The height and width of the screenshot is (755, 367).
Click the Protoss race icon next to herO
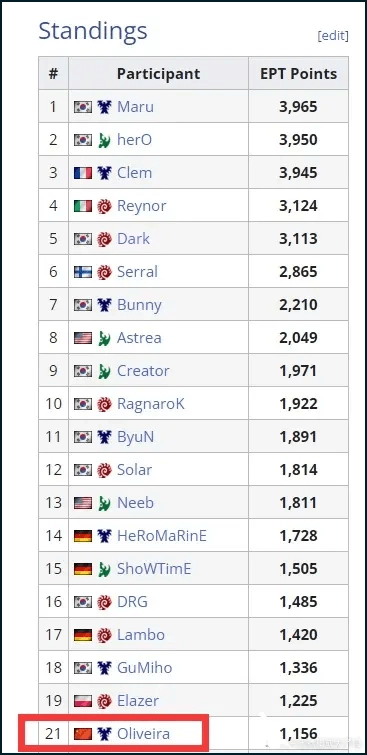[x=104, y=140]
